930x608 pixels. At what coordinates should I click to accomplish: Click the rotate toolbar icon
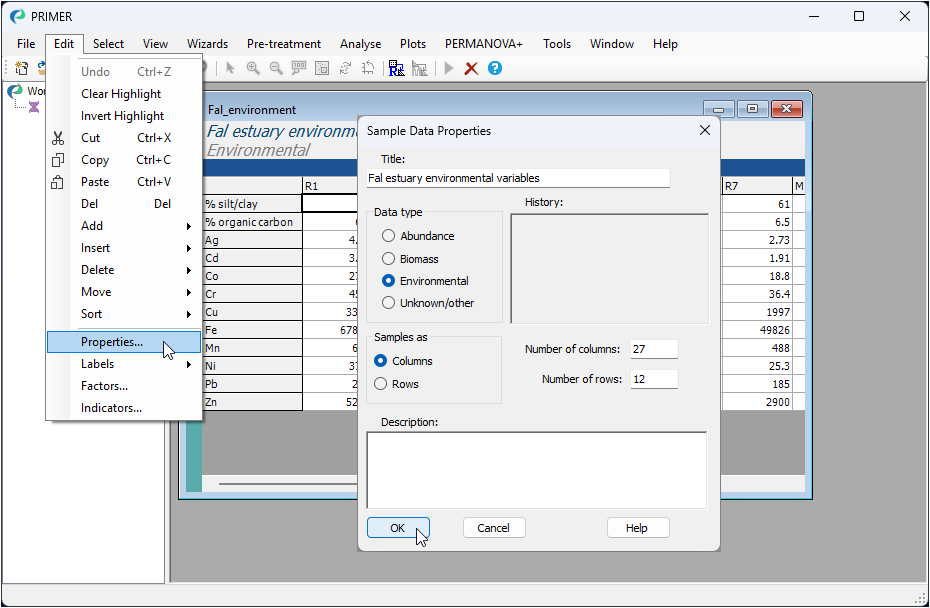(345, 68)
